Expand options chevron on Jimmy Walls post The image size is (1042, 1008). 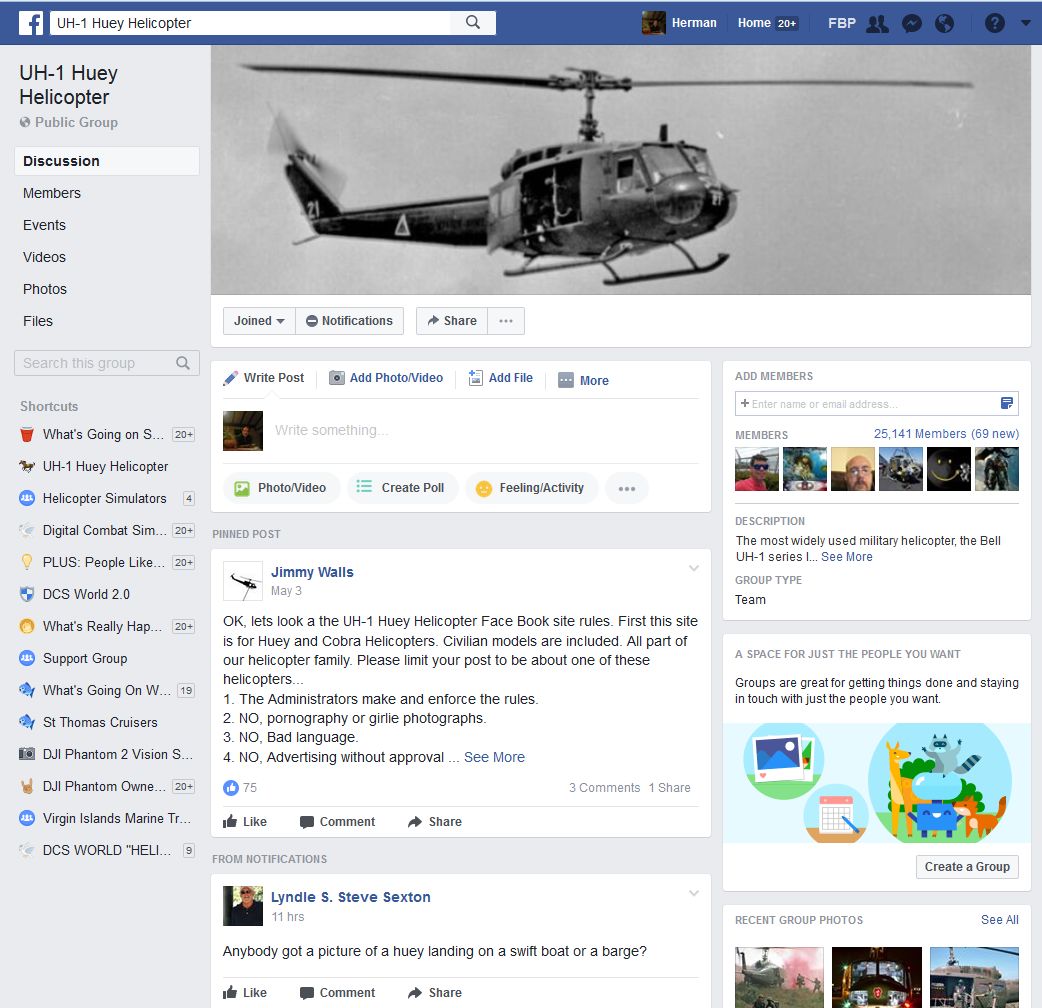(x=694, y=568)
